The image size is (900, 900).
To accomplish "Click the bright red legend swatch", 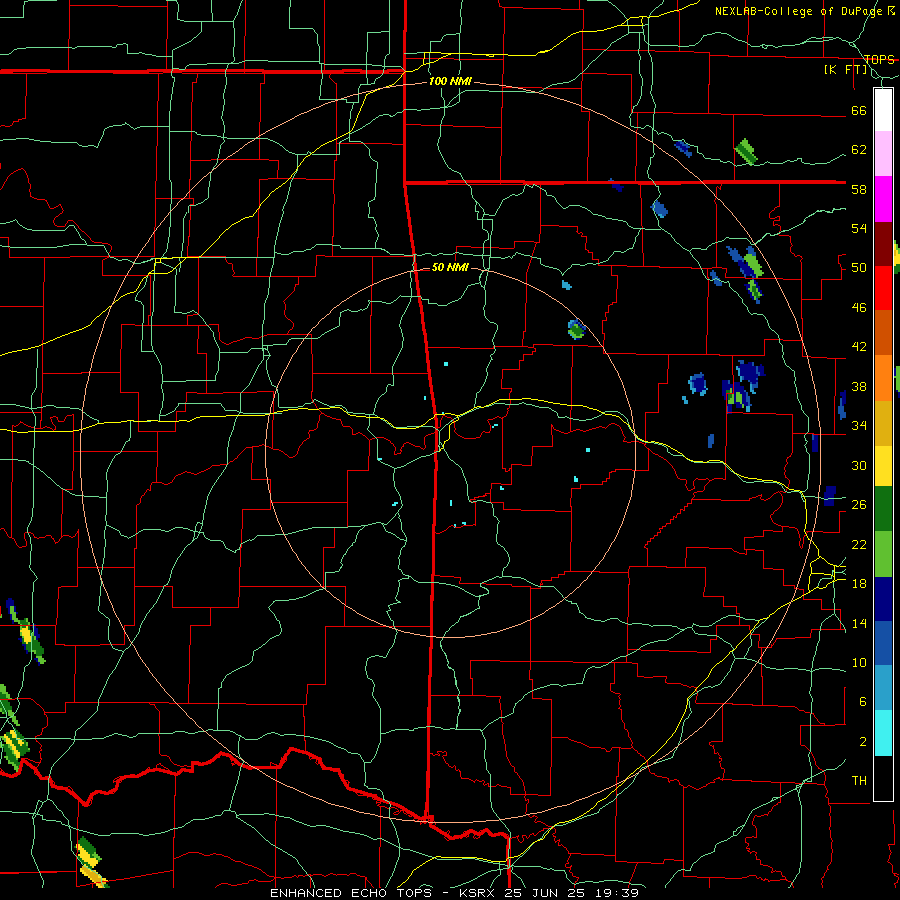I will click(883, 288).
